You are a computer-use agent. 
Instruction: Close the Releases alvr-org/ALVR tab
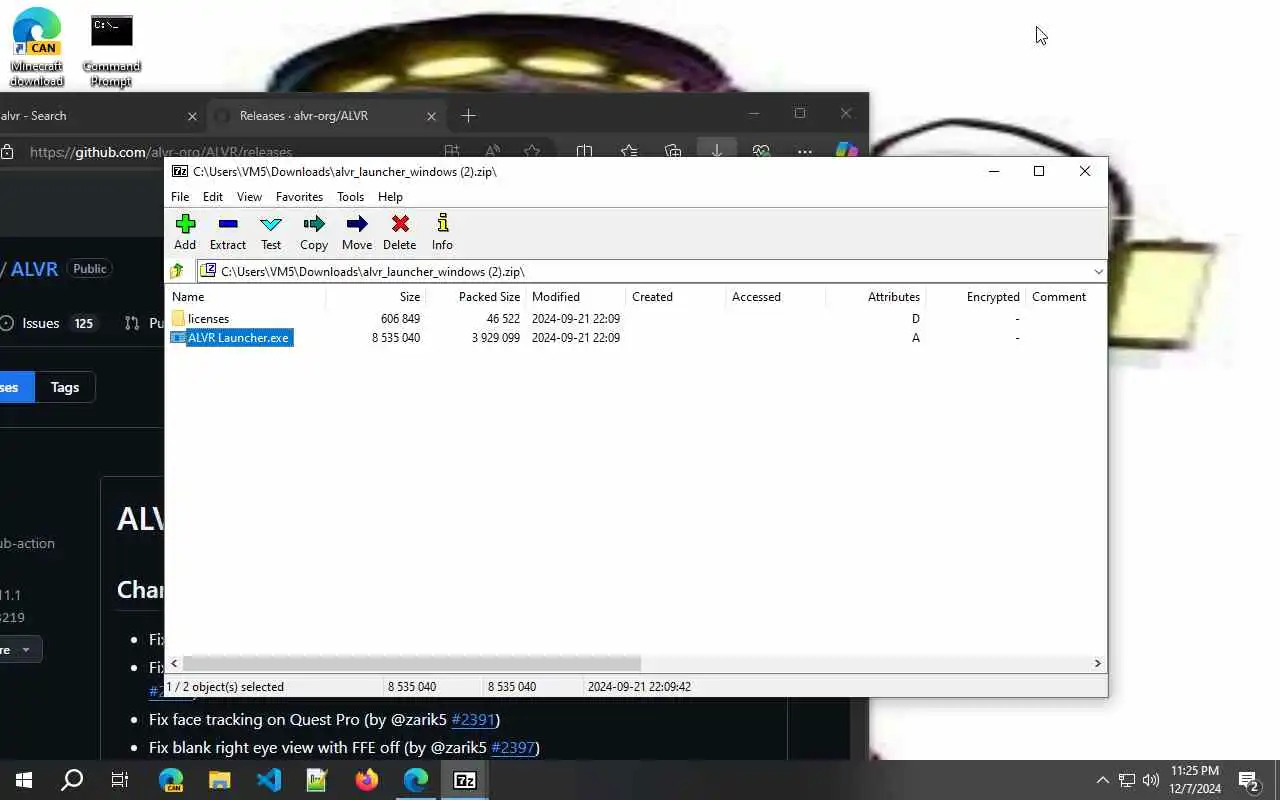[431, 116]
